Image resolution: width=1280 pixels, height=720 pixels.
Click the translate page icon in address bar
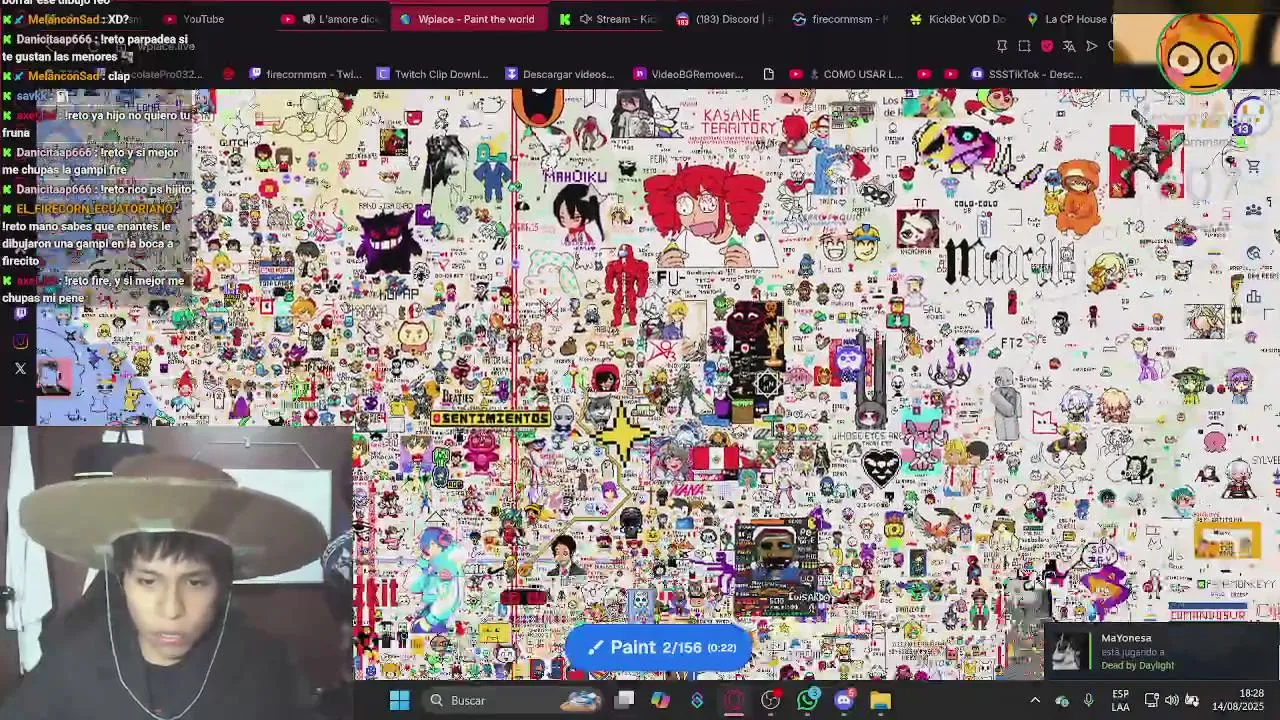(x=1069, y=46)
